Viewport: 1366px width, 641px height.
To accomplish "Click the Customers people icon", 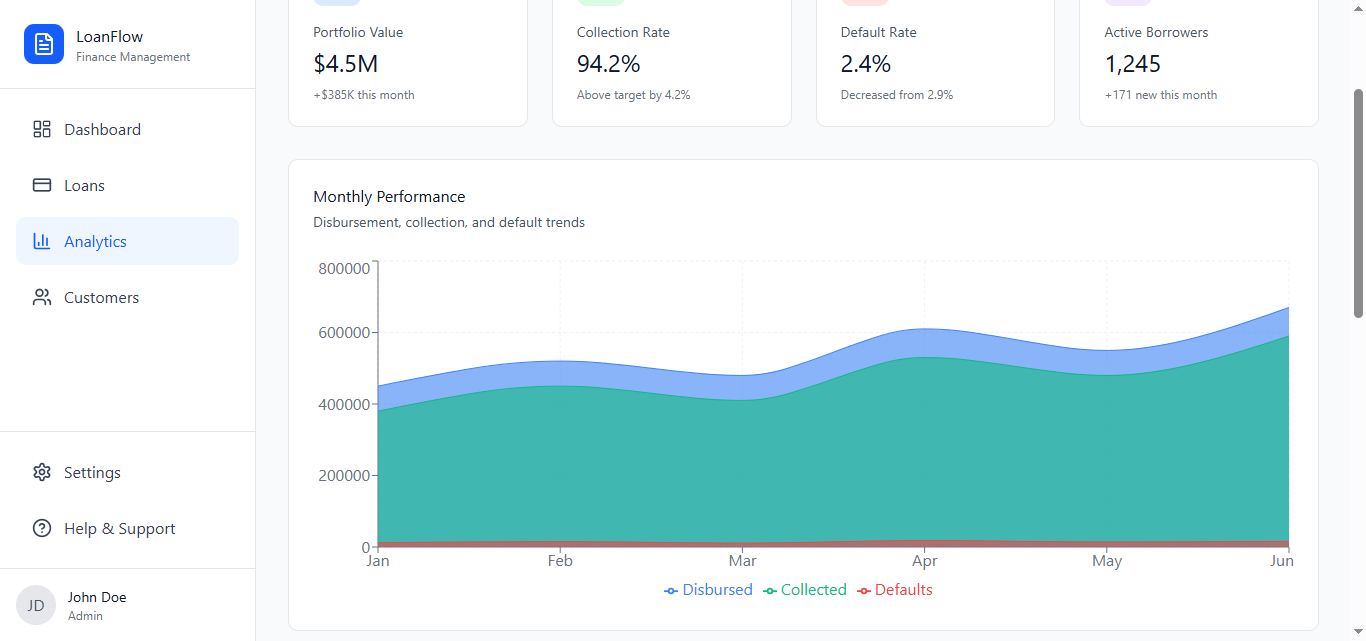I will pyautogui.click(x=42, y=297).
